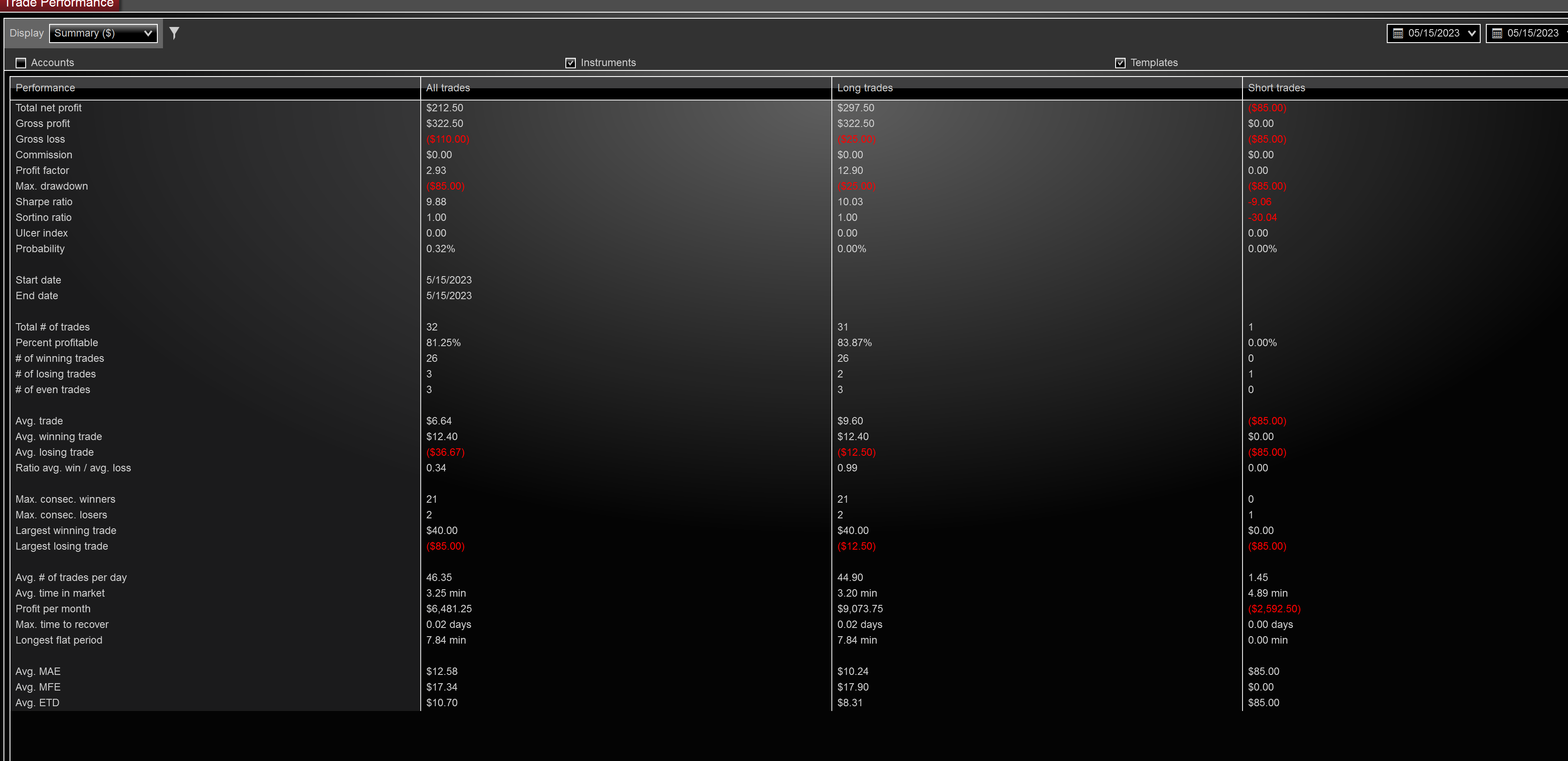
Task: Select the Avg. ETD row label
Action: tap(37, 703)
